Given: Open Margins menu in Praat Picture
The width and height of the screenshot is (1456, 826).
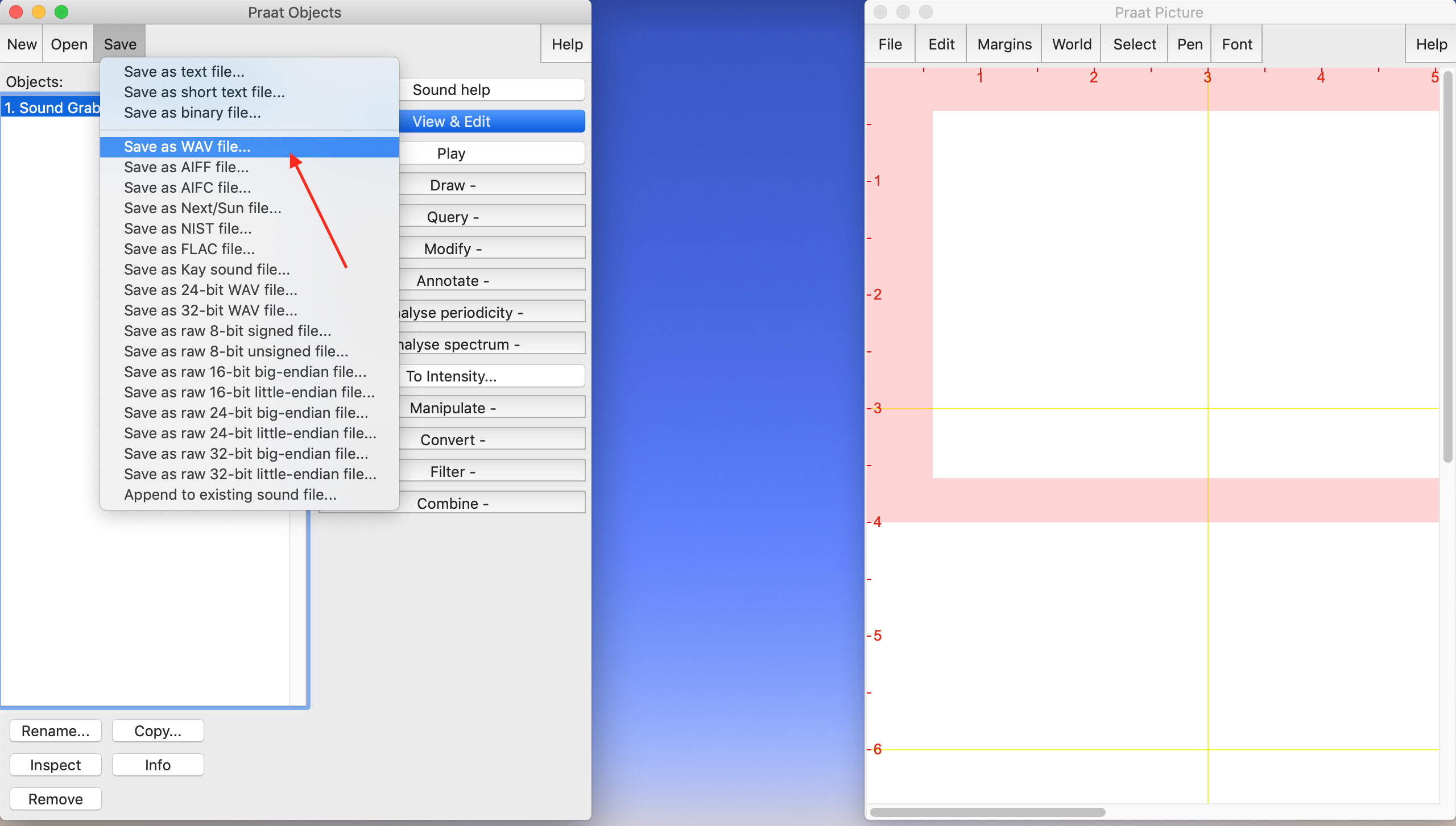Looking at the screenshot, I should tap(1004, 44).
